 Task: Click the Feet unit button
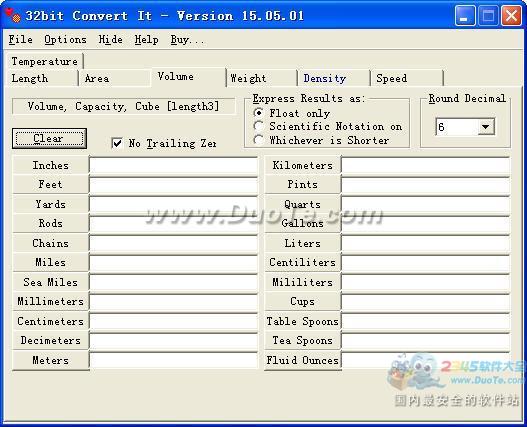(50, 184)
